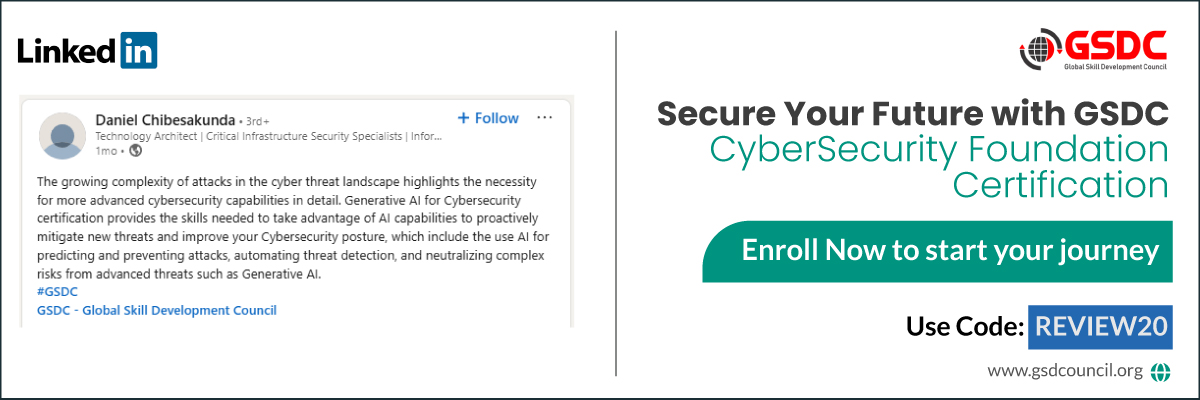Viewport: 1200px width, 400px height.
Task: Click the LinkedIn logo
Action: click(87, 50)
